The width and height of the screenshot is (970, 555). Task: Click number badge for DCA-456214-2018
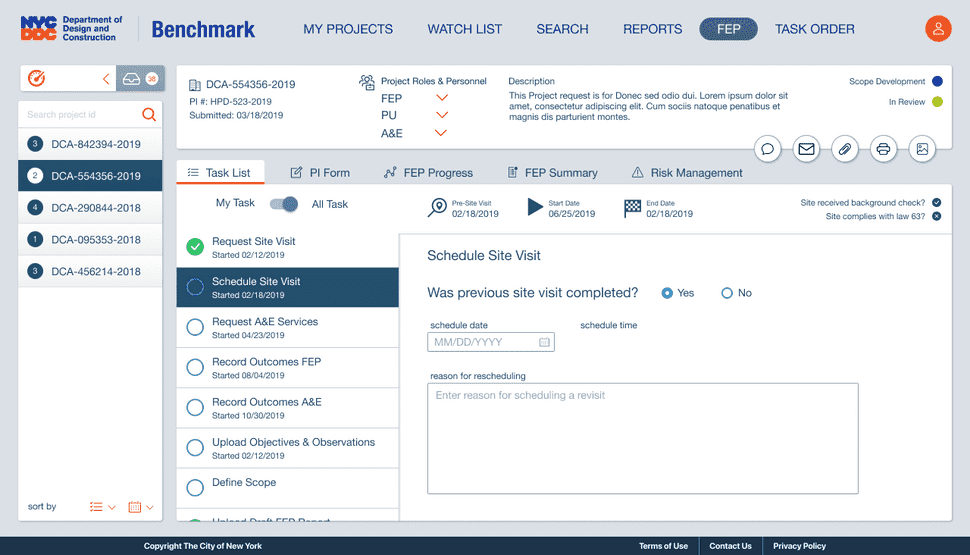tap(35, 271)
